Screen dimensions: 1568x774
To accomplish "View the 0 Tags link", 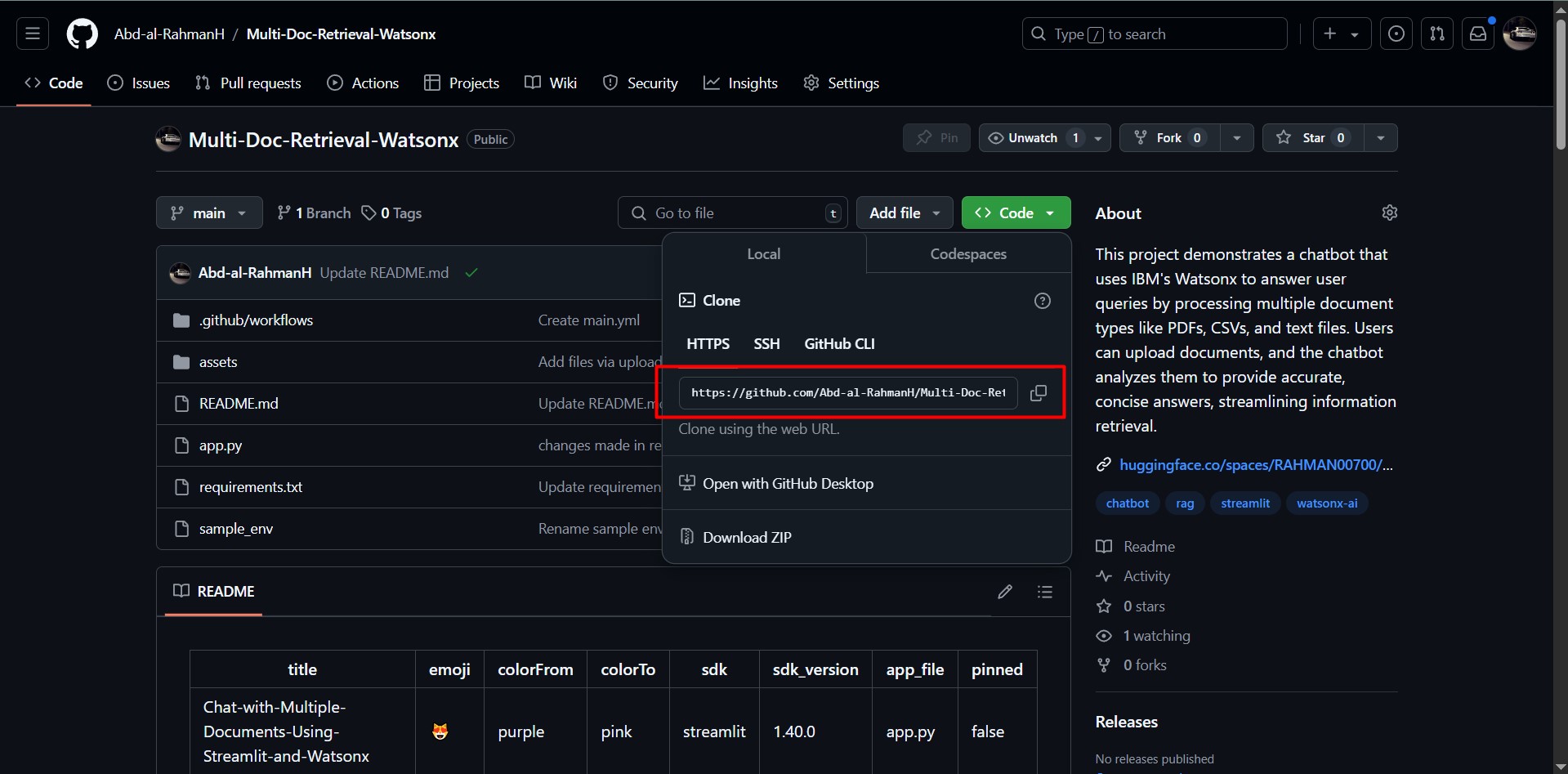I will (391, 213).
